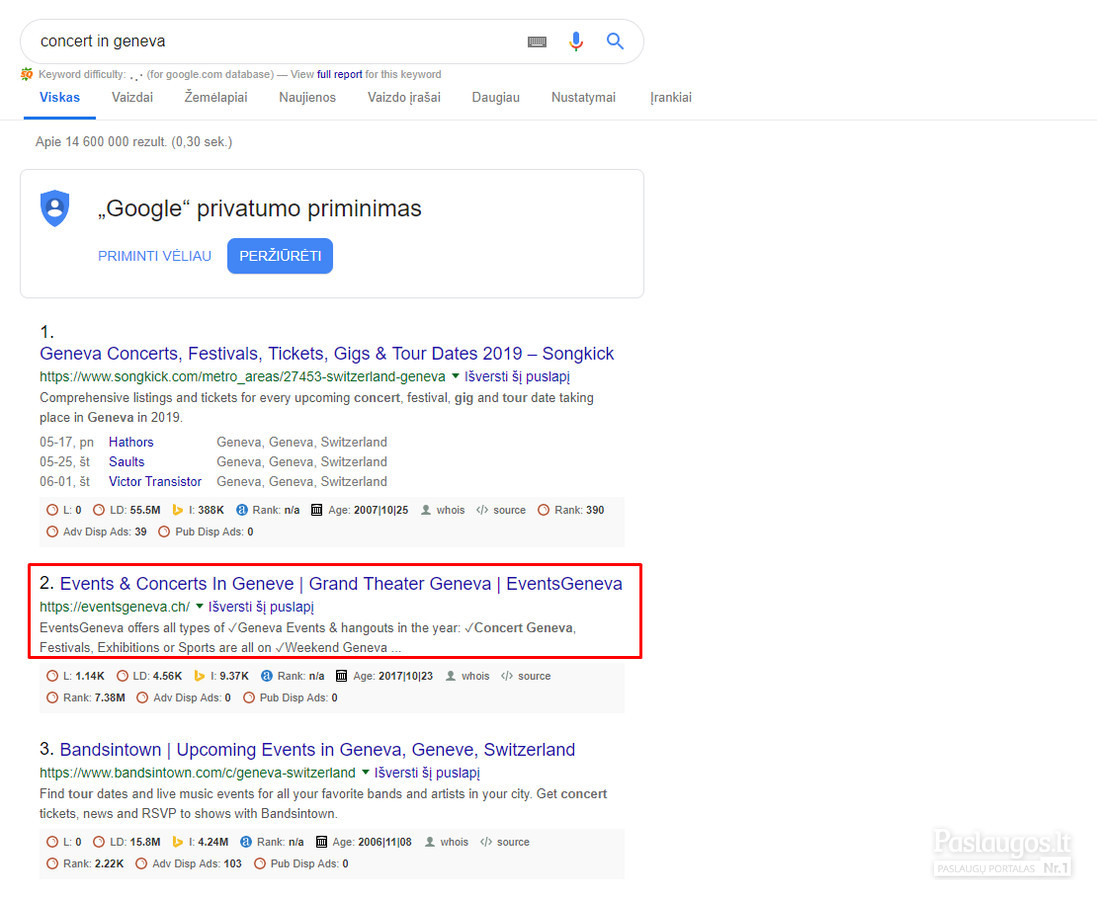Click Bing index I: 4.24M metric
Viewport: 1097px width, 900px height.
point(200,842)
